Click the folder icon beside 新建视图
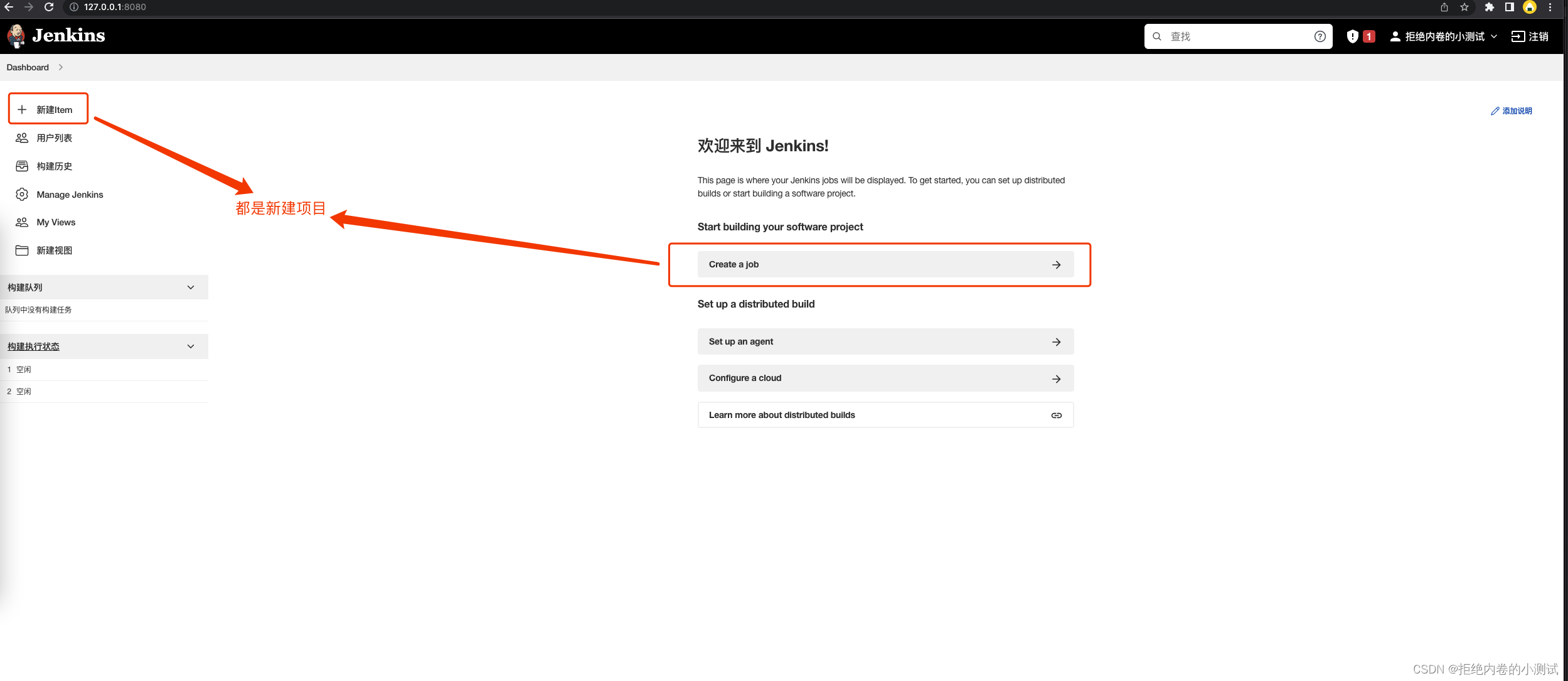Viewport: 1568px width, 681px height. pyautogui.click(x=22, y=250)
